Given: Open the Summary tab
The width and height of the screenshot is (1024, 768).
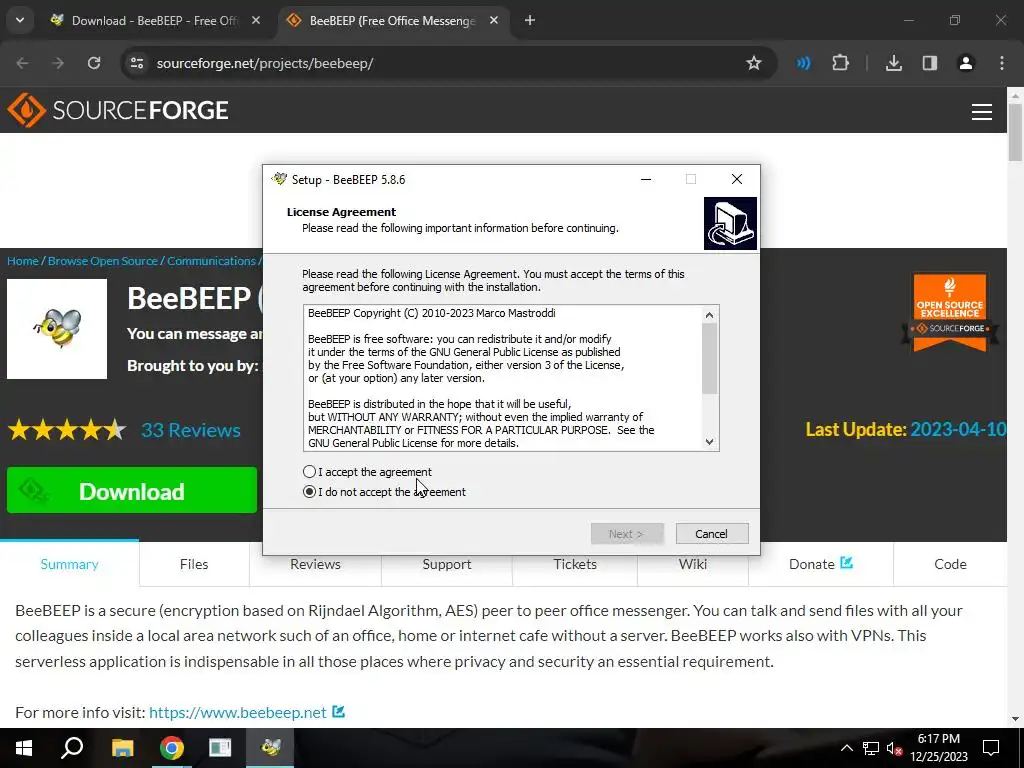Looking at the screenshot, I should pos(69,564).
